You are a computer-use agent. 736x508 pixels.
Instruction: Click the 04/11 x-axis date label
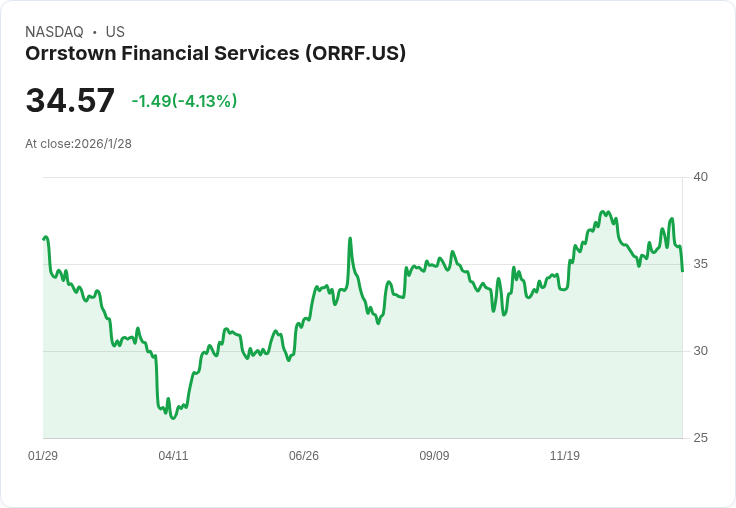click(173, 455)
